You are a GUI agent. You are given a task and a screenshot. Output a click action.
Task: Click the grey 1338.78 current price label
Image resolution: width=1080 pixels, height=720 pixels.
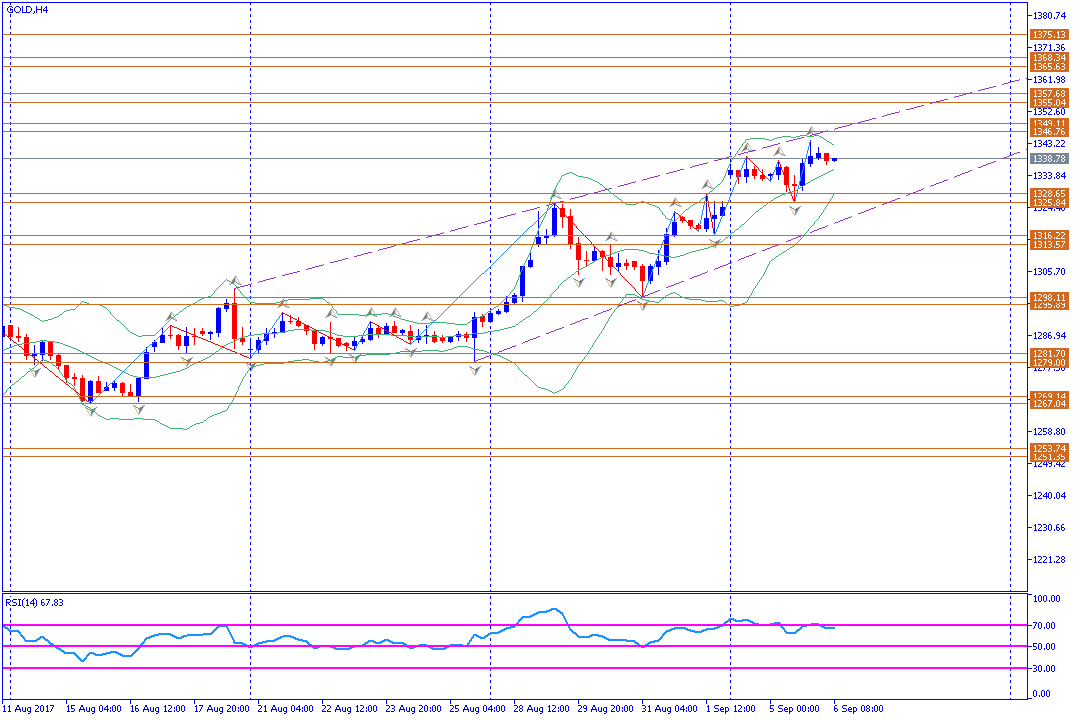pos(1049,158)
